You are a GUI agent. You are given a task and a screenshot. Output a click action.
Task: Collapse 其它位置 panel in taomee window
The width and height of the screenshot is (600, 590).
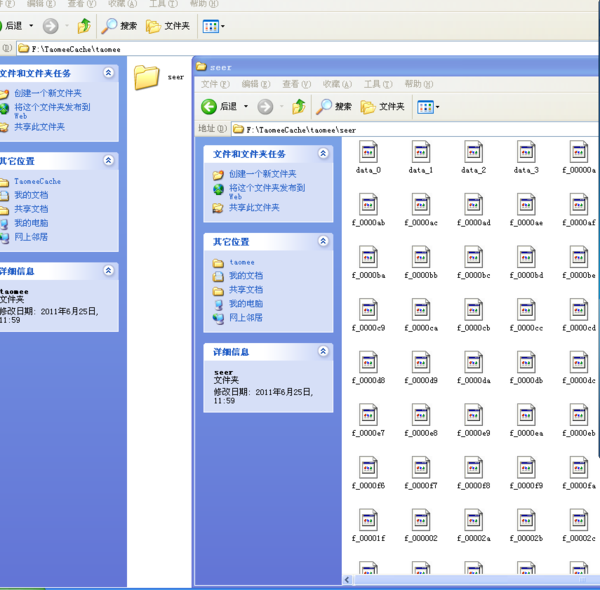tap(109, 160)
